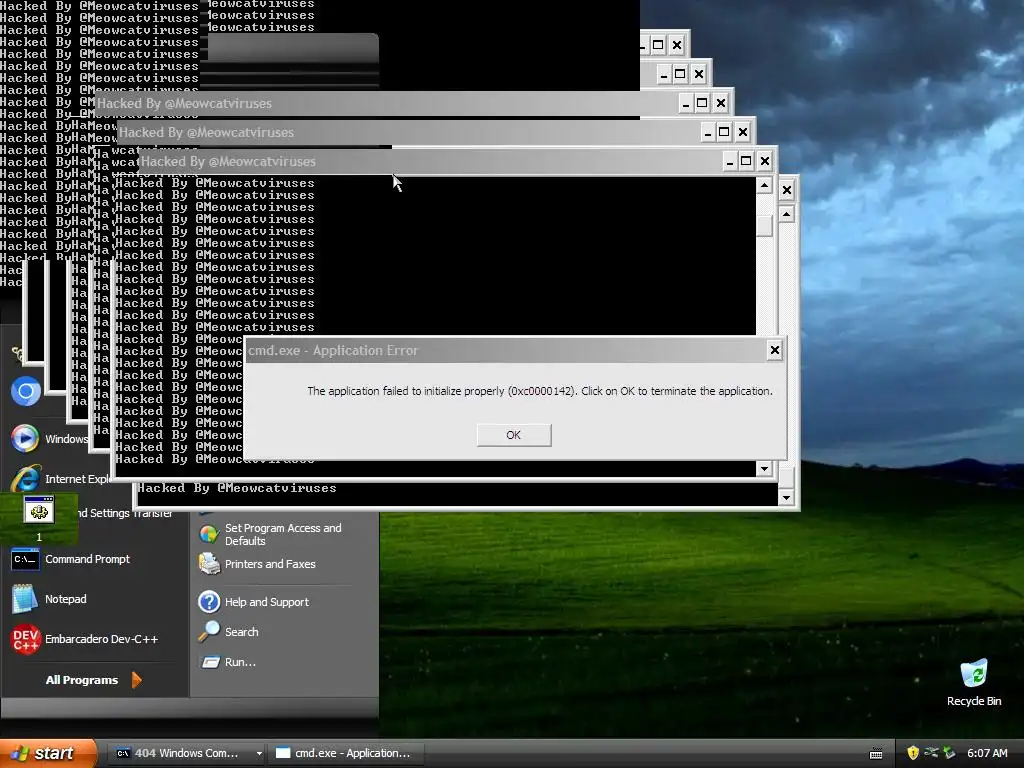Click the Start button
Viewport: 1024px width, 768px height.
[x=48, y=753]
